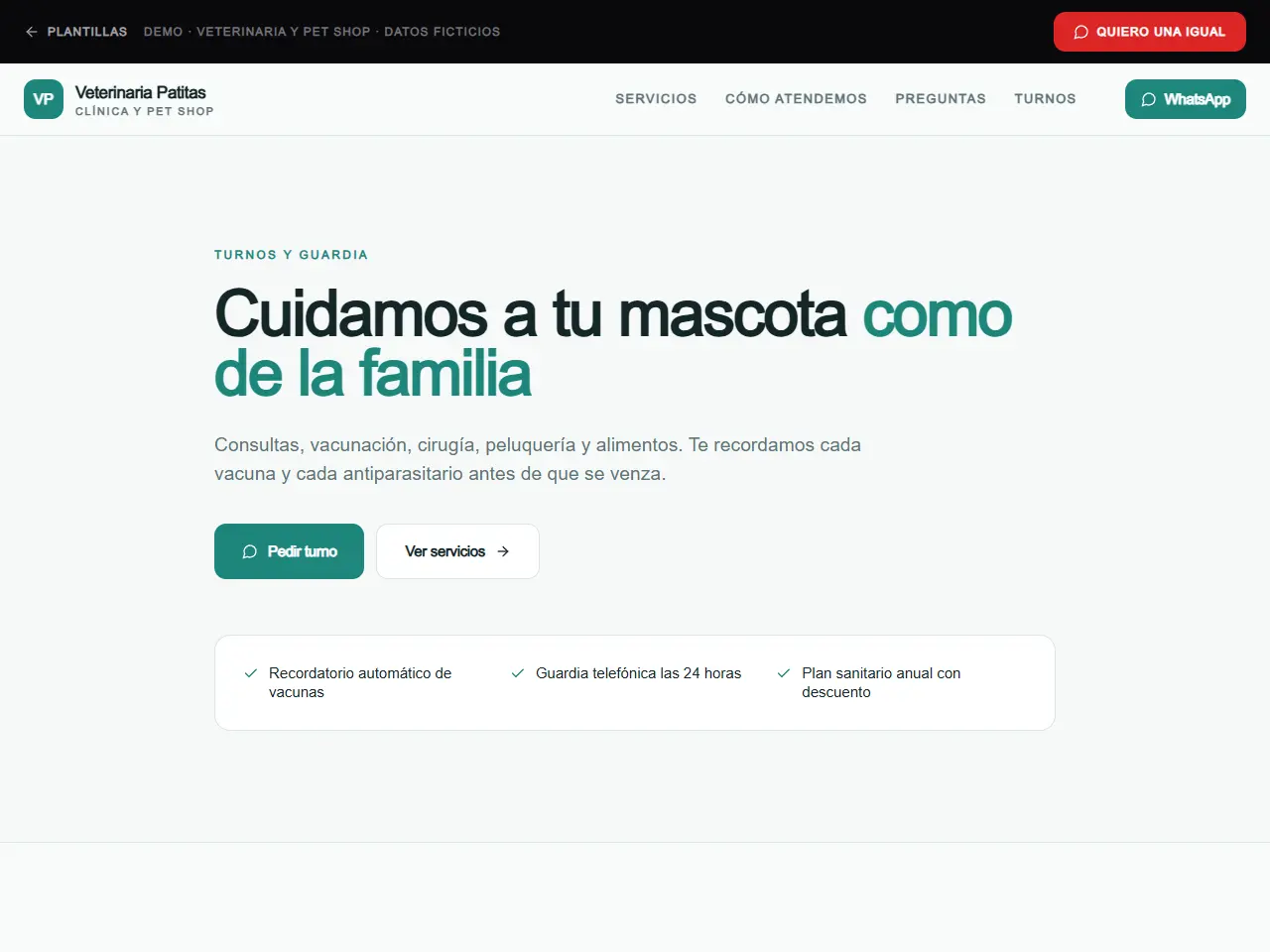Screen dimensions: 1270x952
Task: Go to the Cómo atendemos section
Action: 796,99
